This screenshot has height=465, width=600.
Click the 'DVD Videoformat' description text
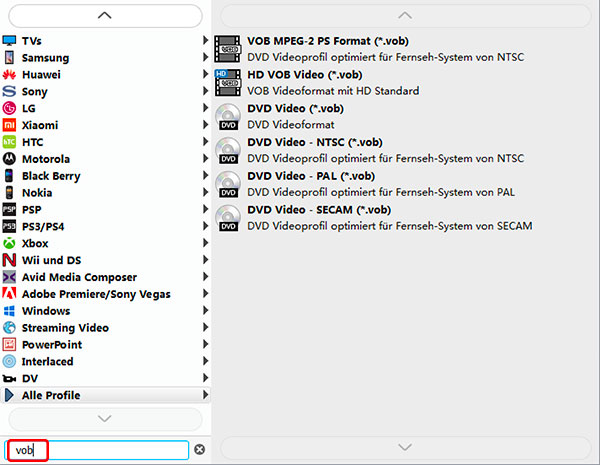[x=290, y=124]
